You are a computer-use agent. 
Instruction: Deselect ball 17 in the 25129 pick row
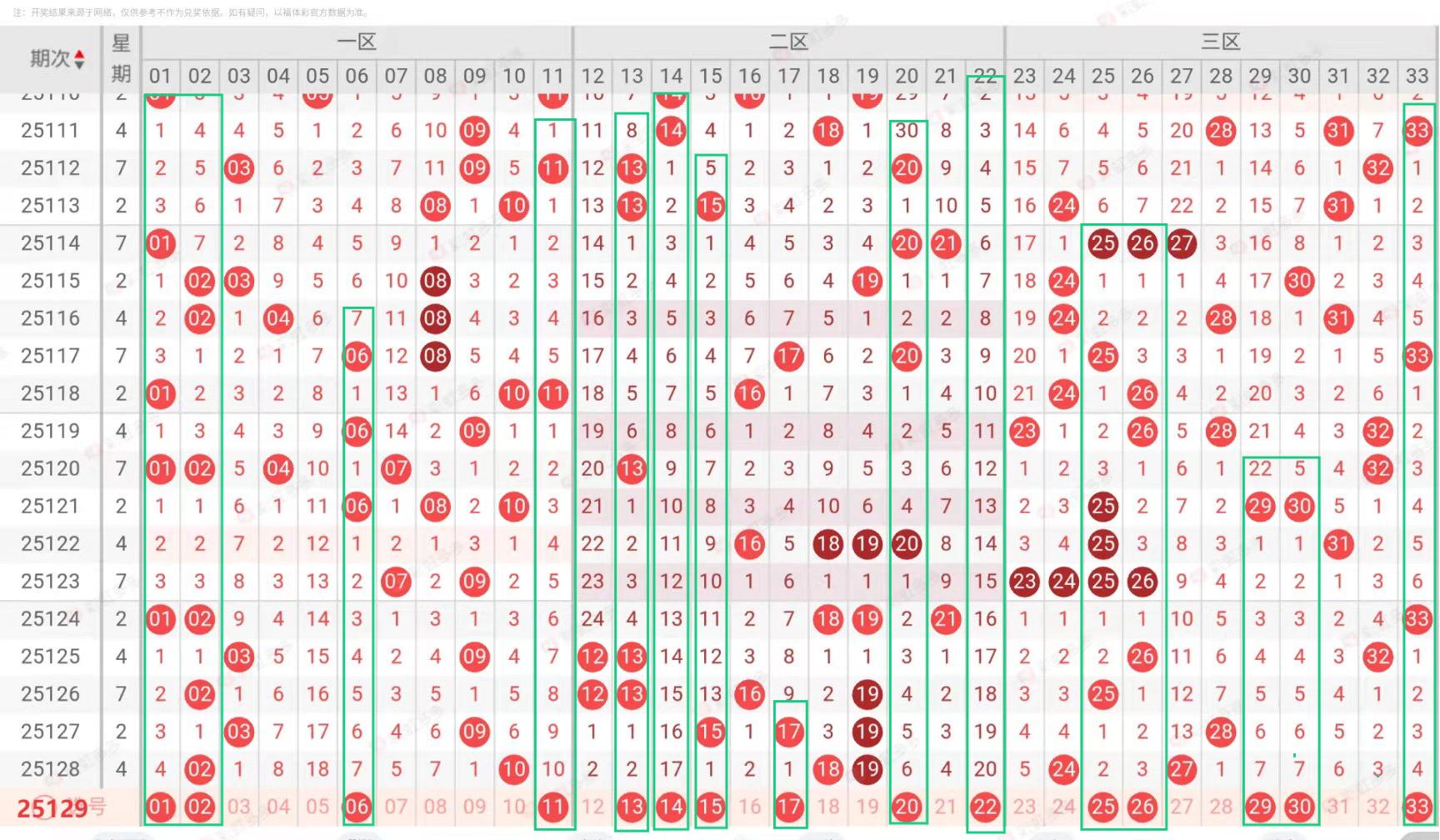point(788,807)
